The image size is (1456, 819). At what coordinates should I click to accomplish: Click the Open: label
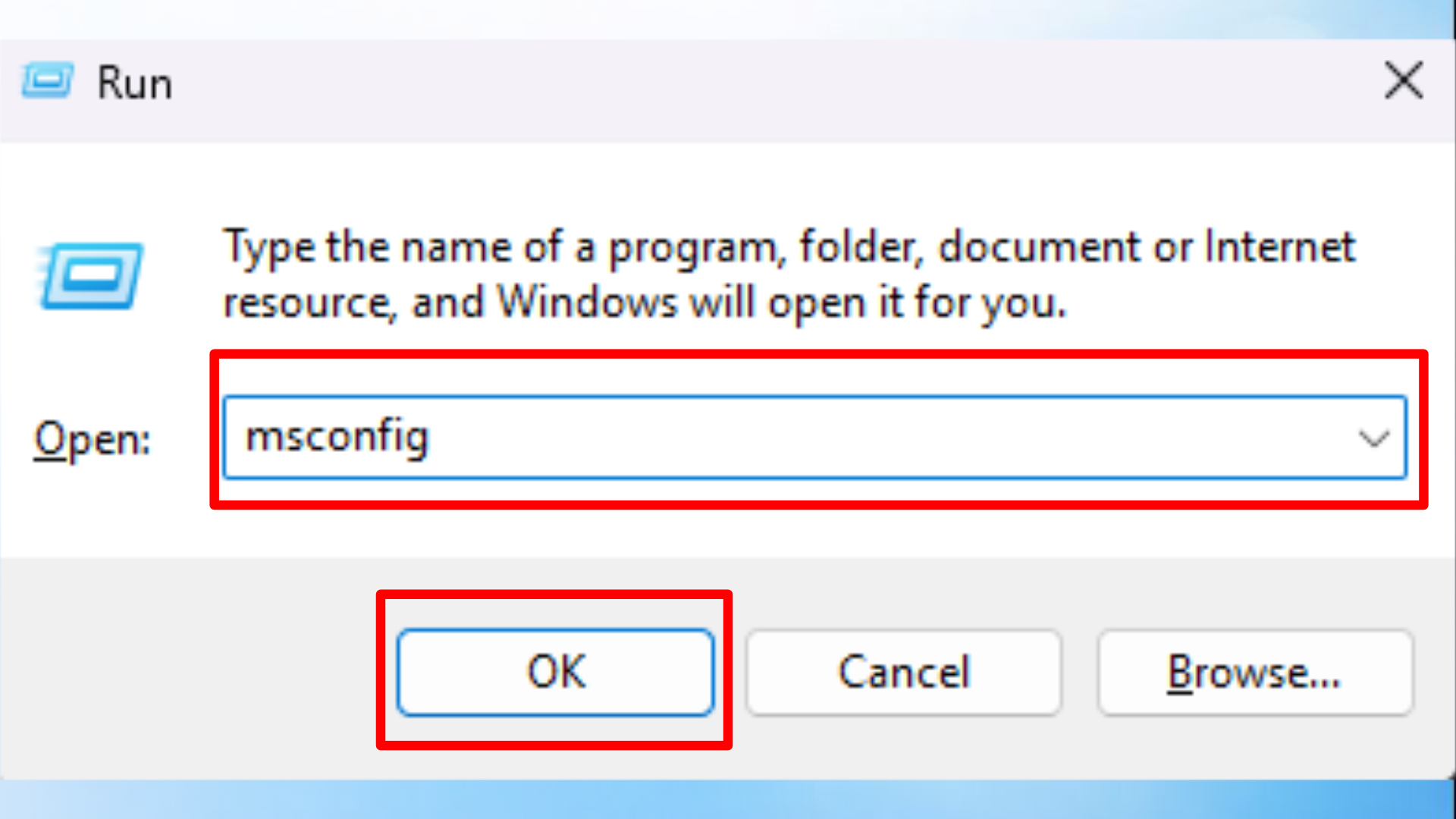[90, 438]
